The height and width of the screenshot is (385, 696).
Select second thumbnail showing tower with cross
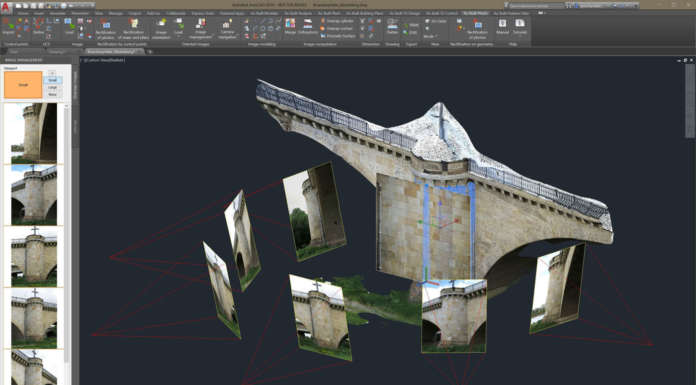click(x=34, y=194)
